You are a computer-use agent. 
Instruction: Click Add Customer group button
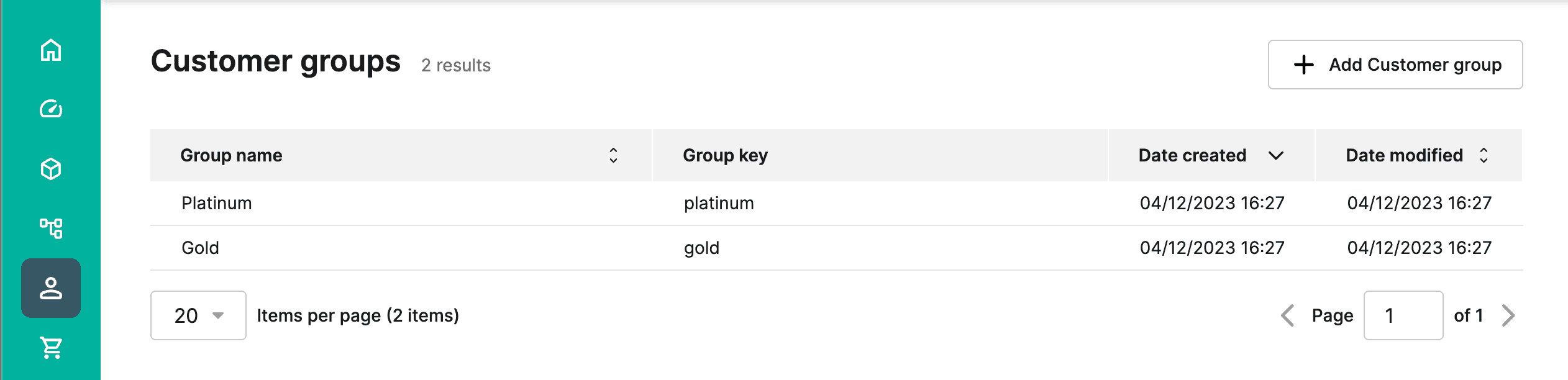point(1395,65)
